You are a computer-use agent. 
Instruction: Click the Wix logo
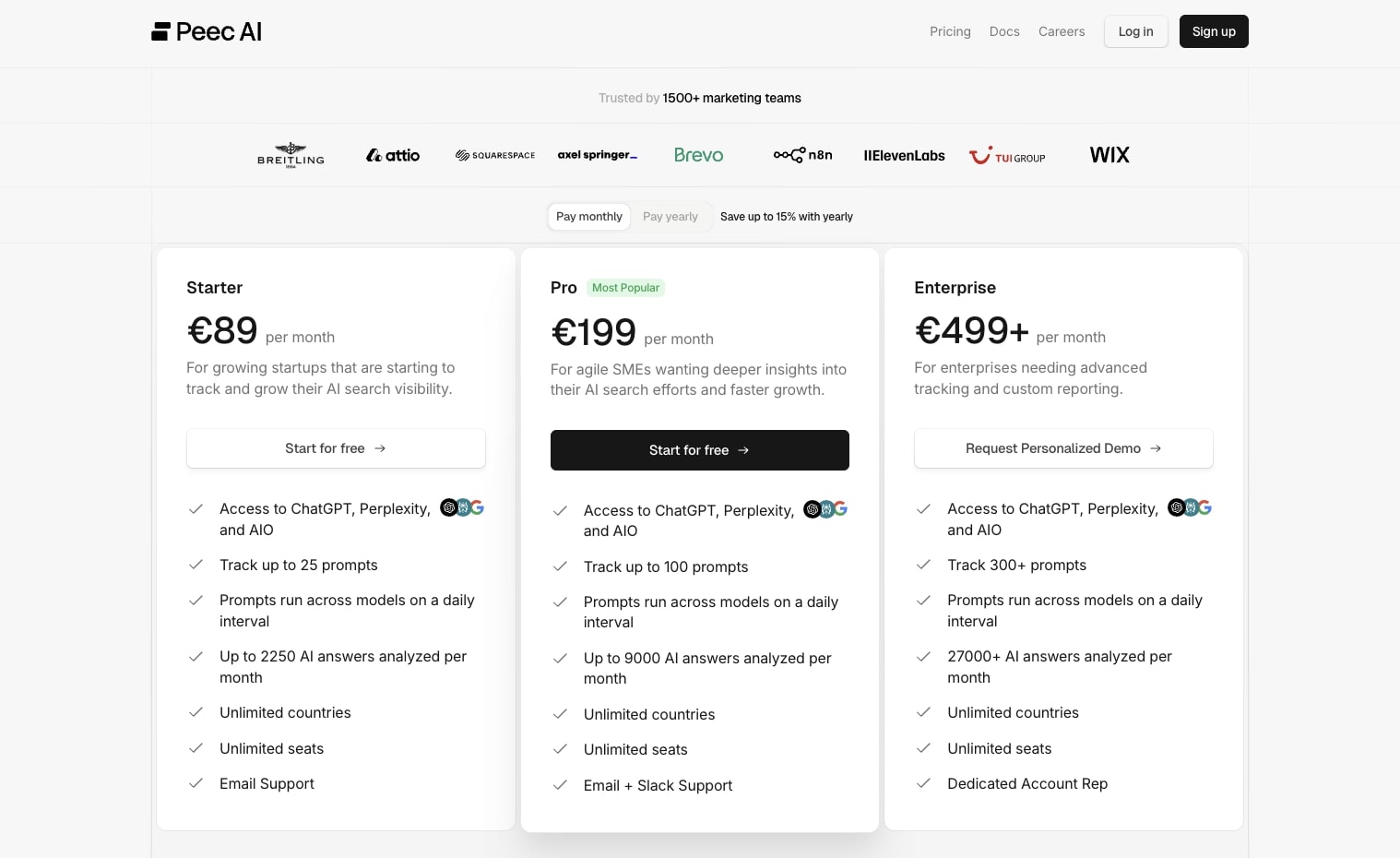tap(1109, 155)
